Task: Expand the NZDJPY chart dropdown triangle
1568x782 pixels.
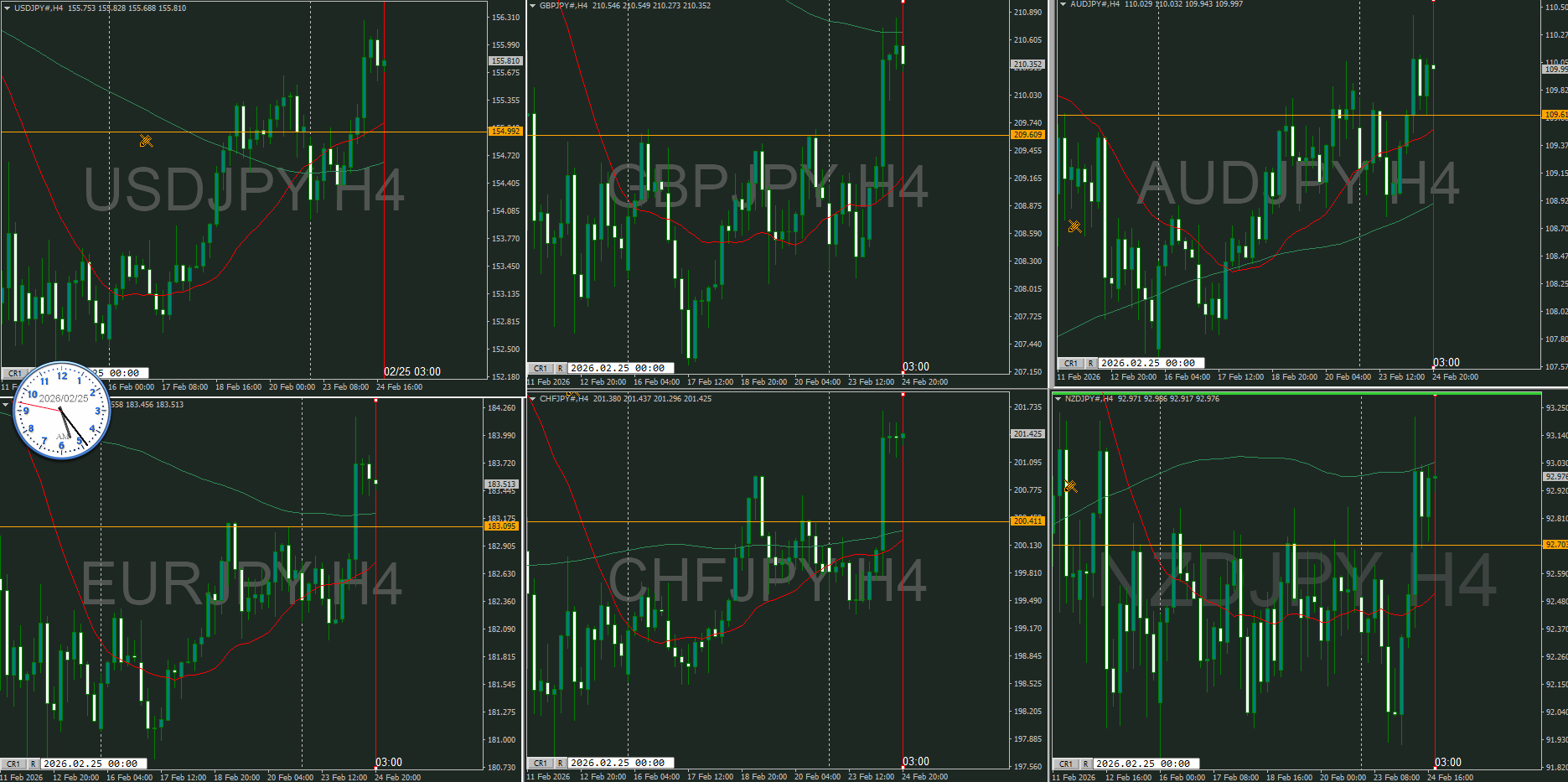Action: (x=1058, y=399)
